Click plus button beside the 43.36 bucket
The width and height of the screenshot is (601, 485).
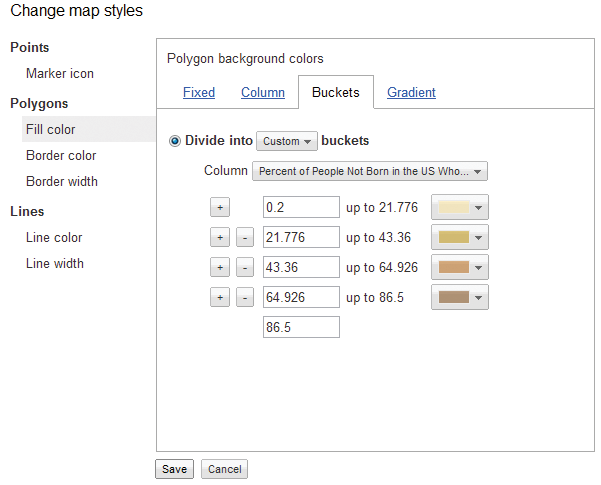(220, 267)
